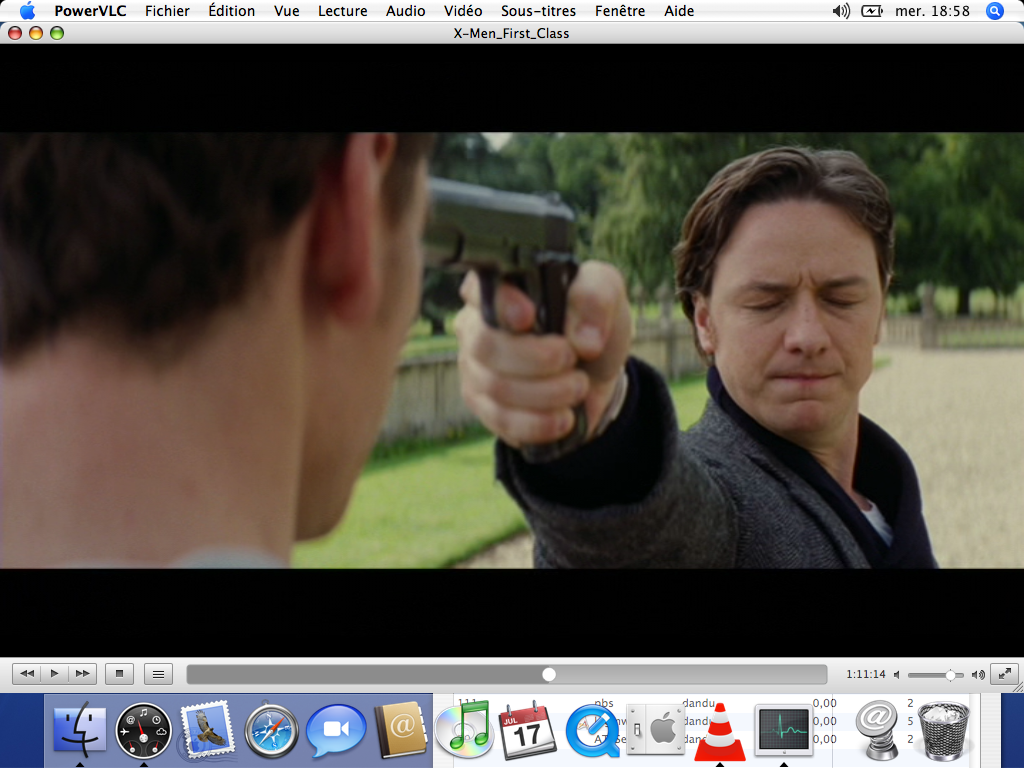This screenshot has height=768, width=1024.
Task: Mute audio with the low-volume speaker icon
Action: coord(897,675)
